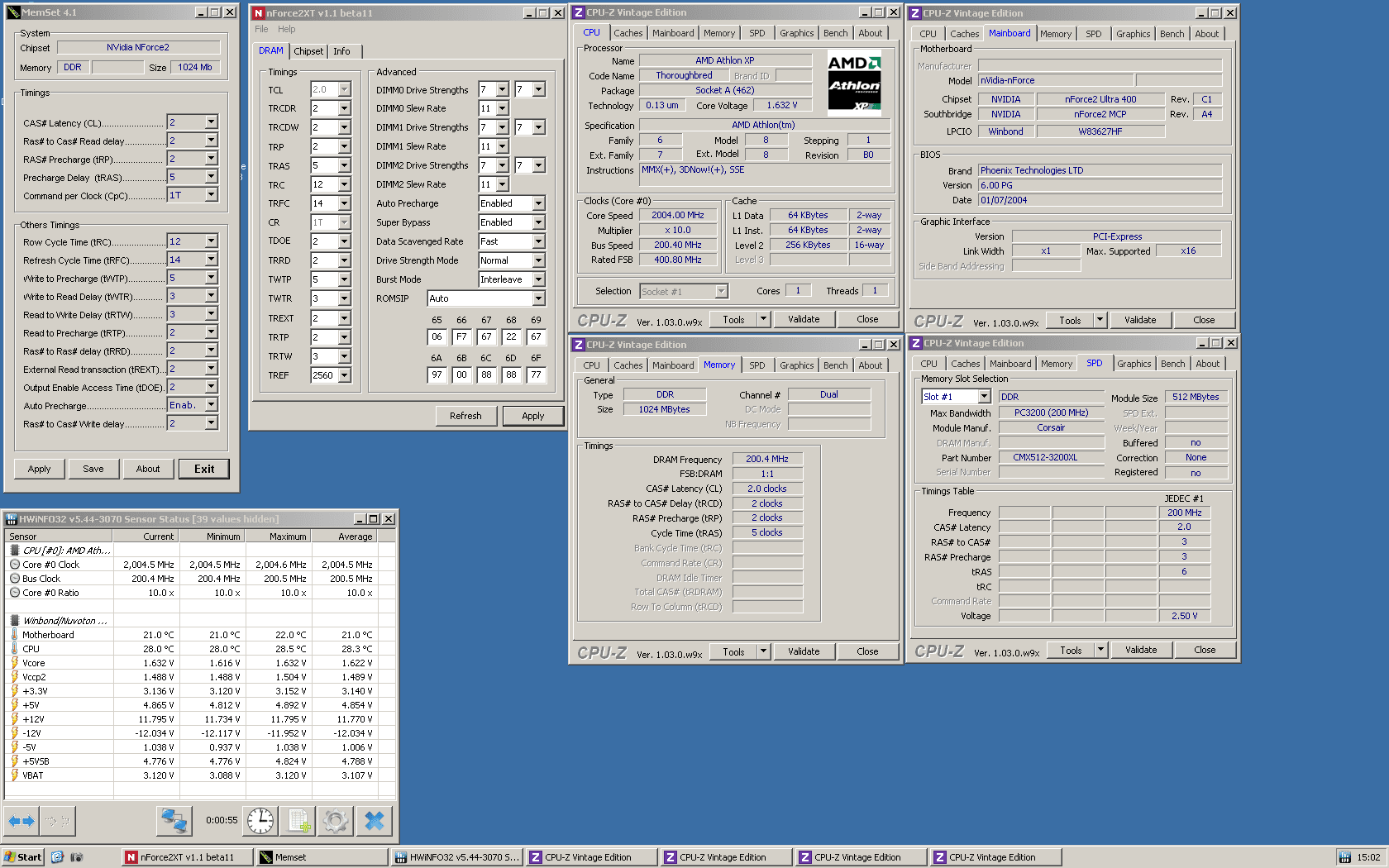Click clock icon beside Bus Clock row
The width and height of the screenshot is (1389, 868).
click(x=14, y=579)
